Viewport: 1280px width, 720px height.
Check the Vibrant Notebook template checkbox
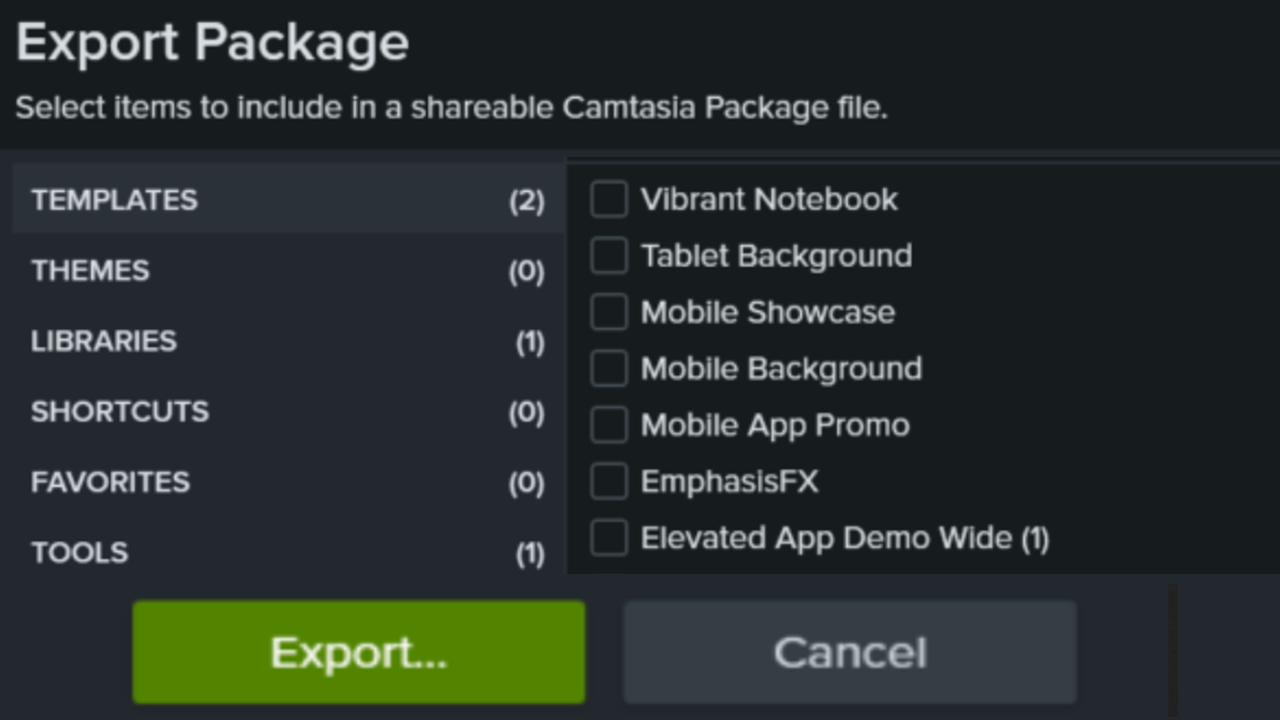[609, 199]
